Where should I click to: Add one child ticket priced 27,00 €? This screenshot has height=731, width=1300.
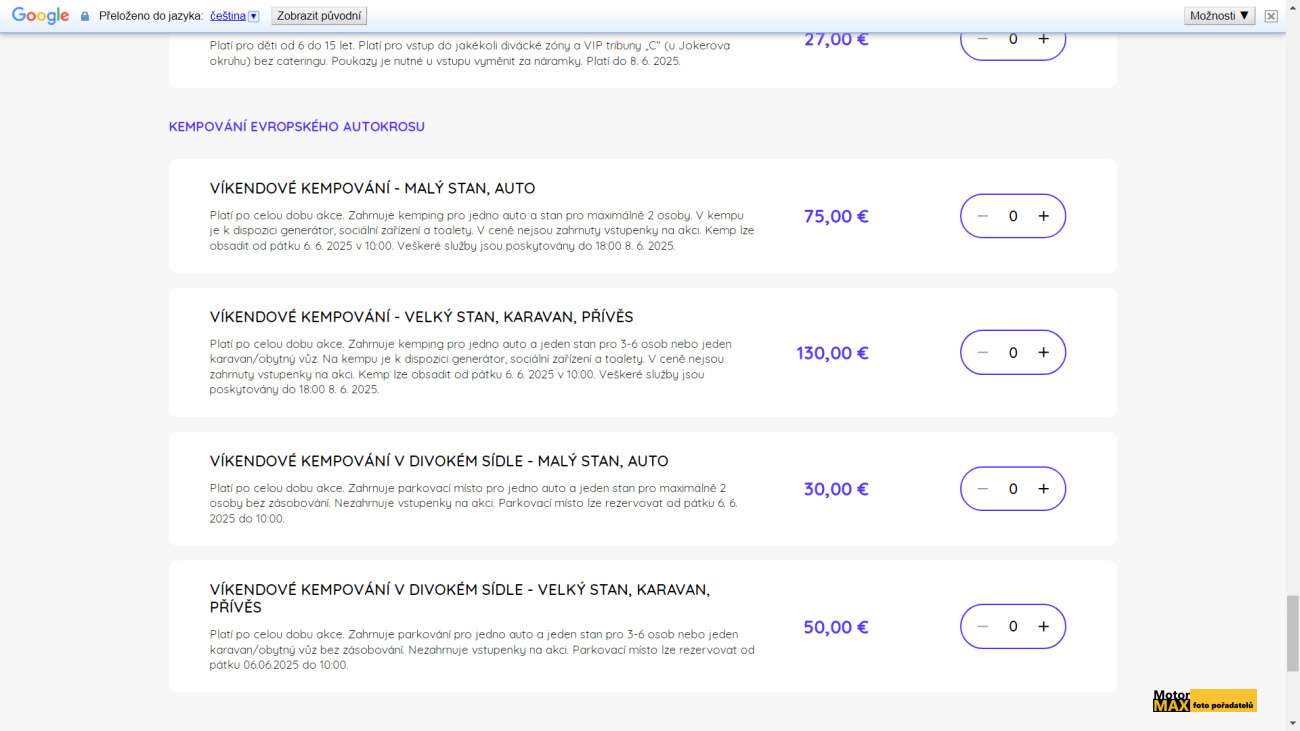pyautogui.click(x=1043, y=39)
